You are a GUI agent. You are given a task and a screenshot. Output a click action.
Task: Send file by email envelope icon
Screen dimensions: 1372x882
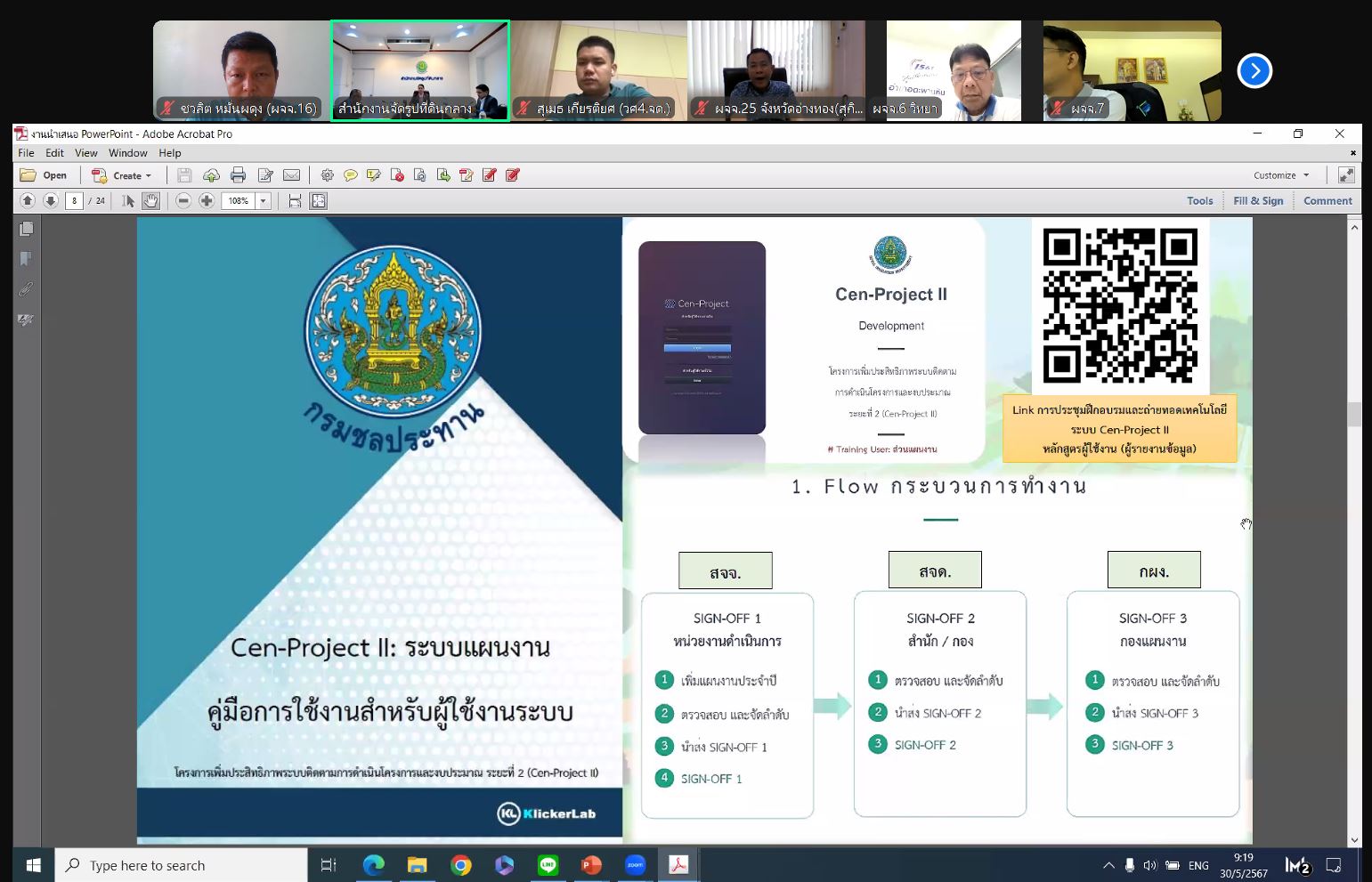(x=292, y=175)
